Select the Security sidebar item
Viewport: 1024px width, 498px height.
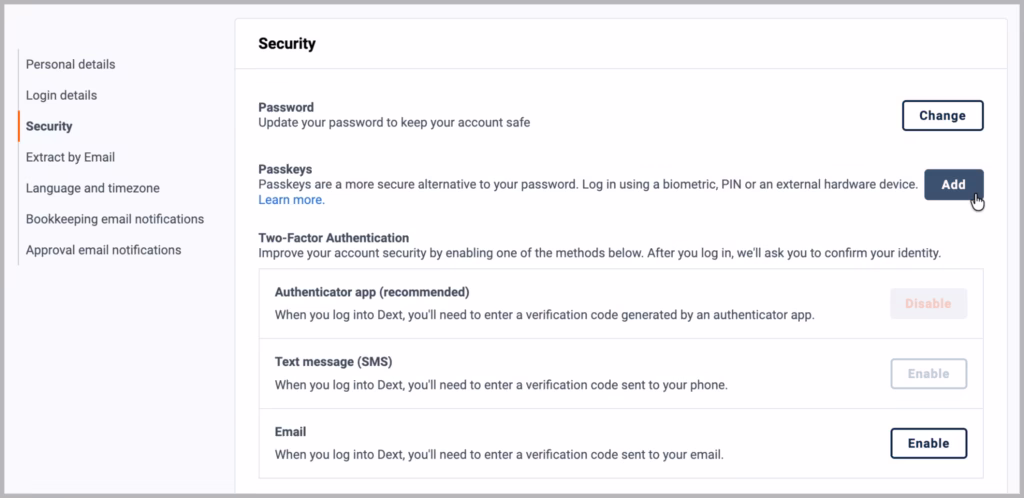pos(49,126)
